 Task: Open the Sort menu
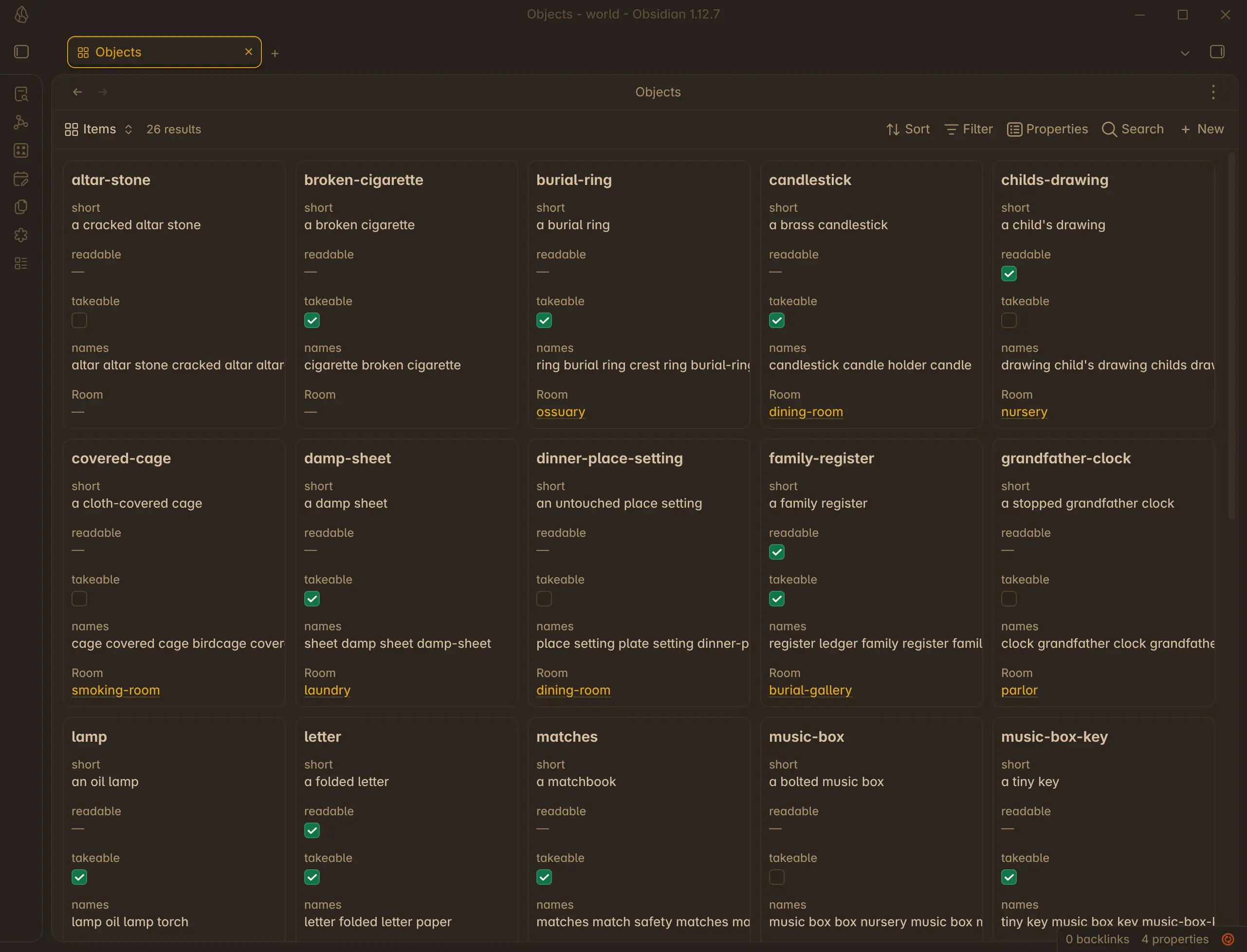[908, 129]
